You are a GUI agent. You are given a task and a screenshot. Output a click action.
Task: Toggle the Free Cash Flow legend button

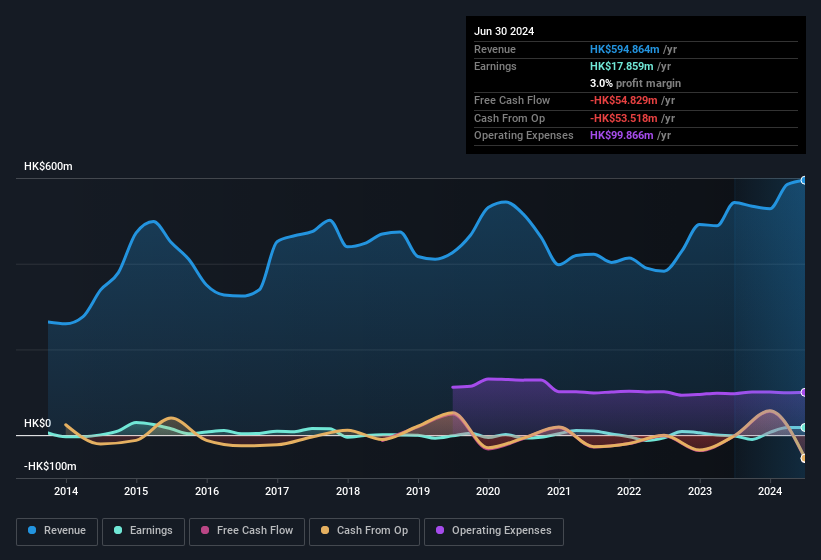click(247, 531)
